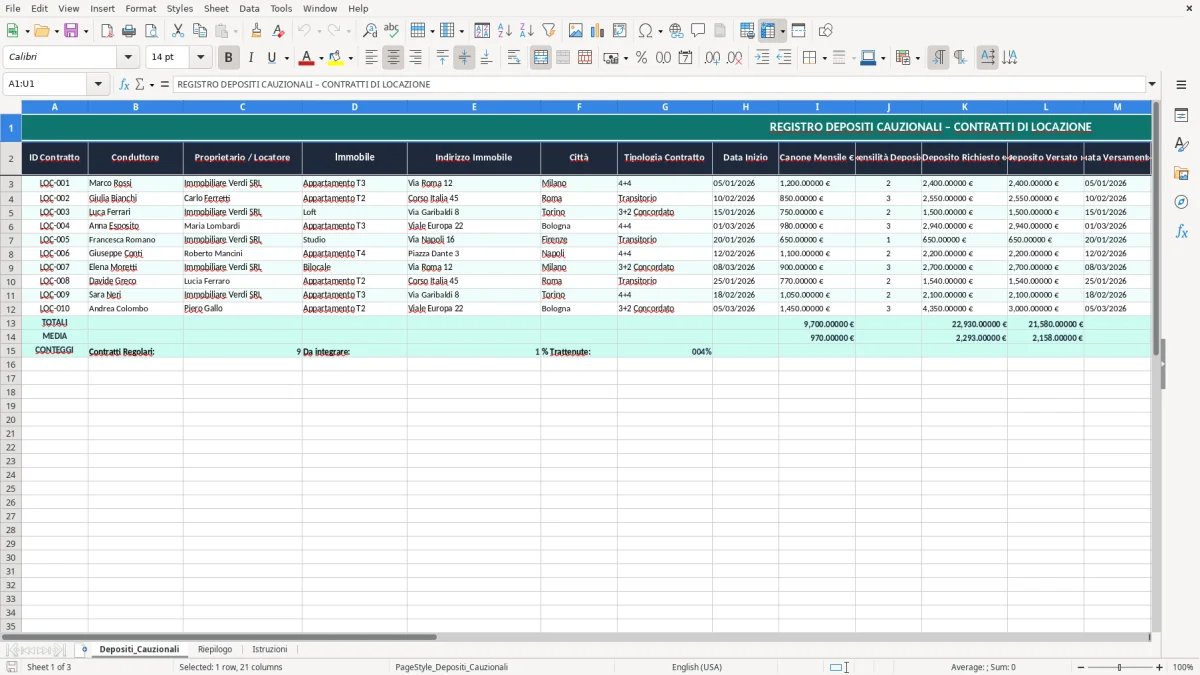This screenshot has height=675, width=1200.
Task: Switch to the Riepilogo sheet tab
Action: coord(215,649)
